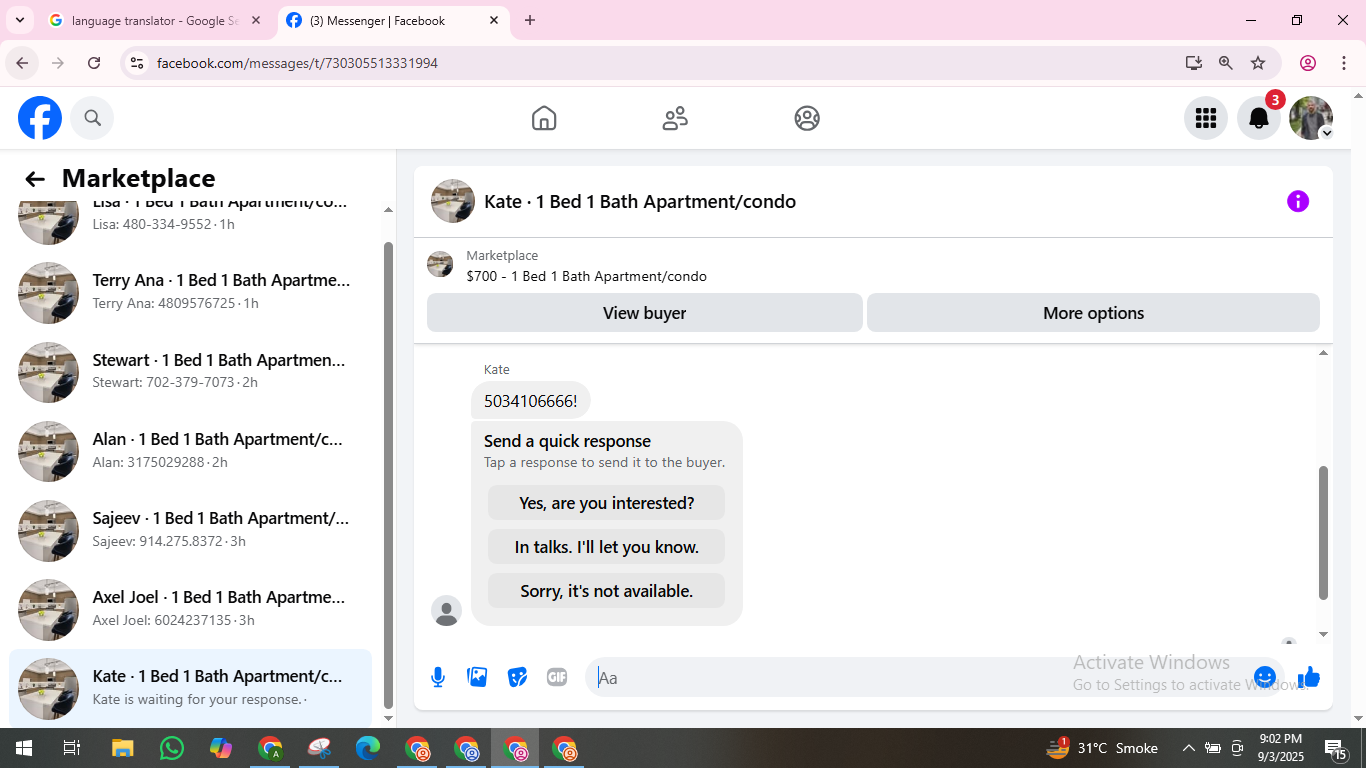This screenshot has width=1366, height=768.
Task: Open Axel Joel's conversation
Action: click(190, 608)
